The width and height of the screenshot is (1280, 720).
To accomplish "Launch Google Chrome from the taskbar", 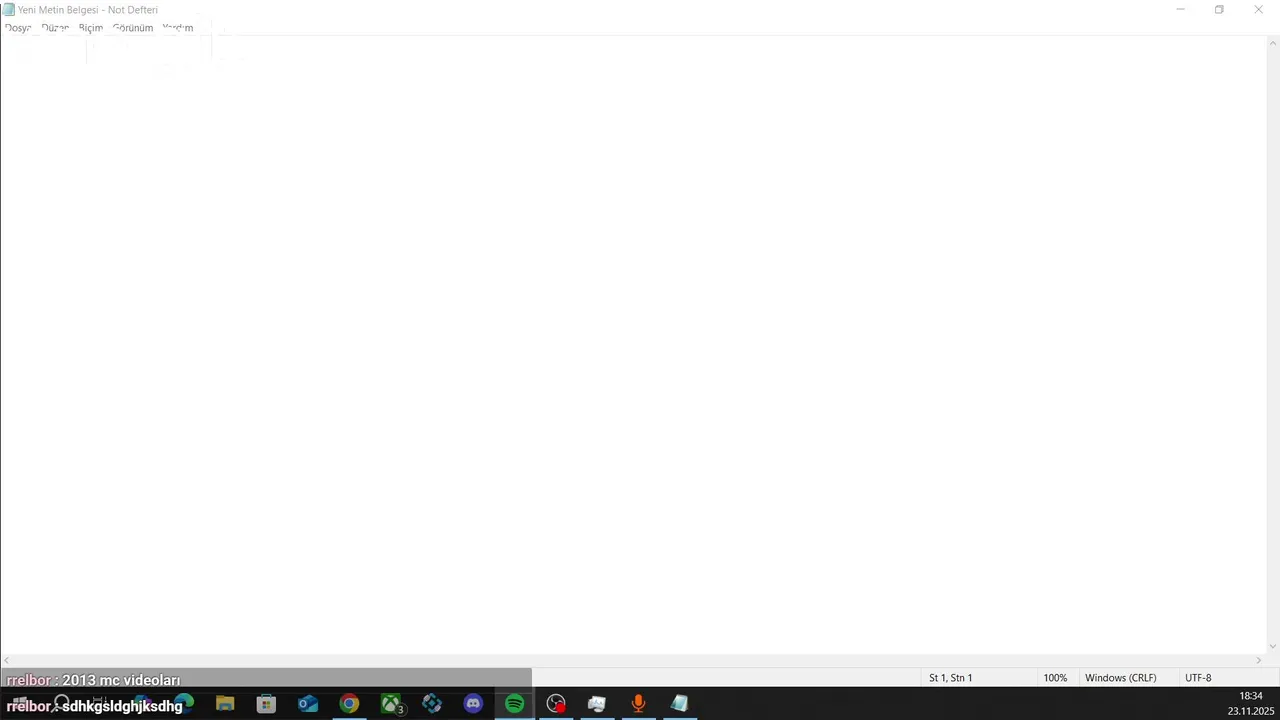I will point(349,704).
